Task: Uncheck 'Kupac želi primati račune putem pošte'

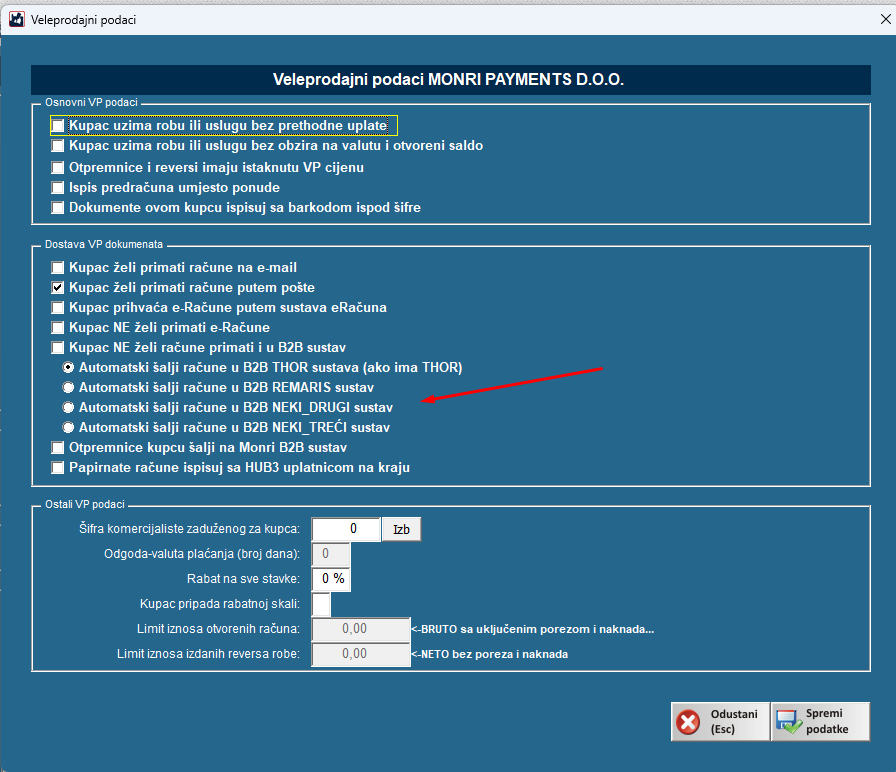Action: coord(58,287)
